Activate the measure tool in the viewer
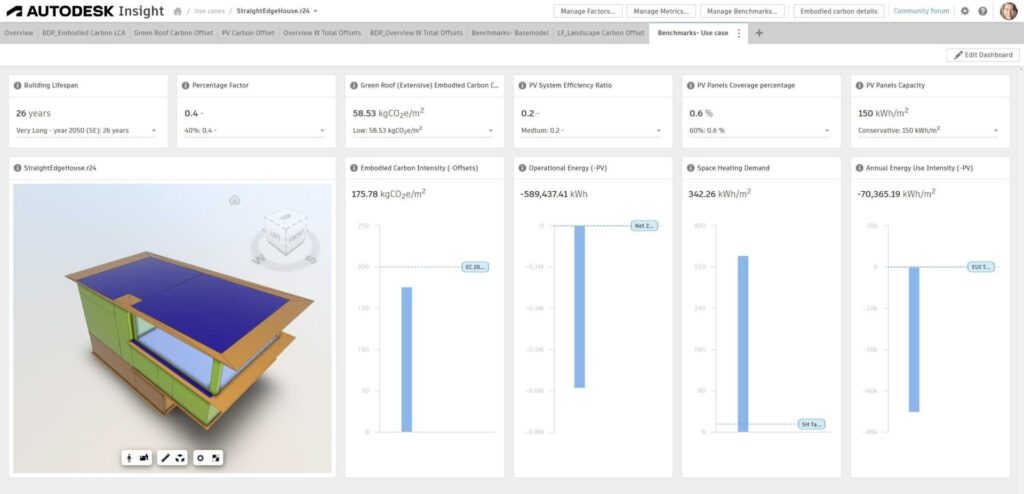Image resolution: width=1024 pixels, height=494 pixels. [165, 458]
